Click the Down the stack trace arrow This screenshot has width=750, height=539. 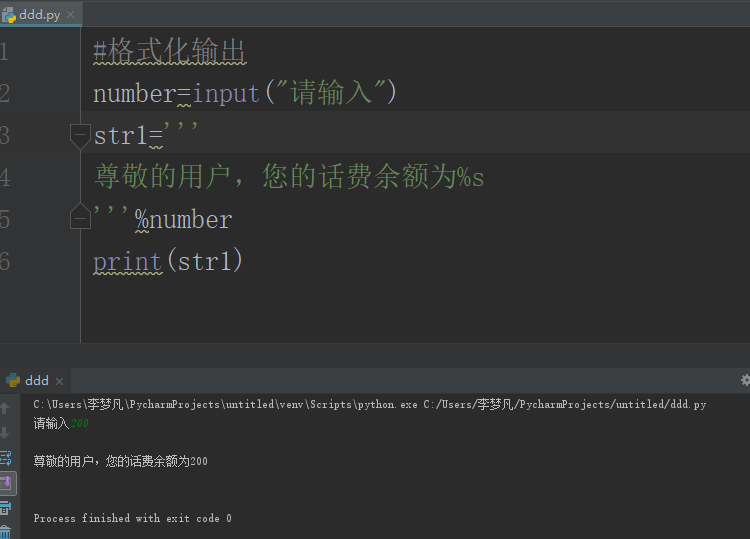pyautogui.click(x=5, y=433)
